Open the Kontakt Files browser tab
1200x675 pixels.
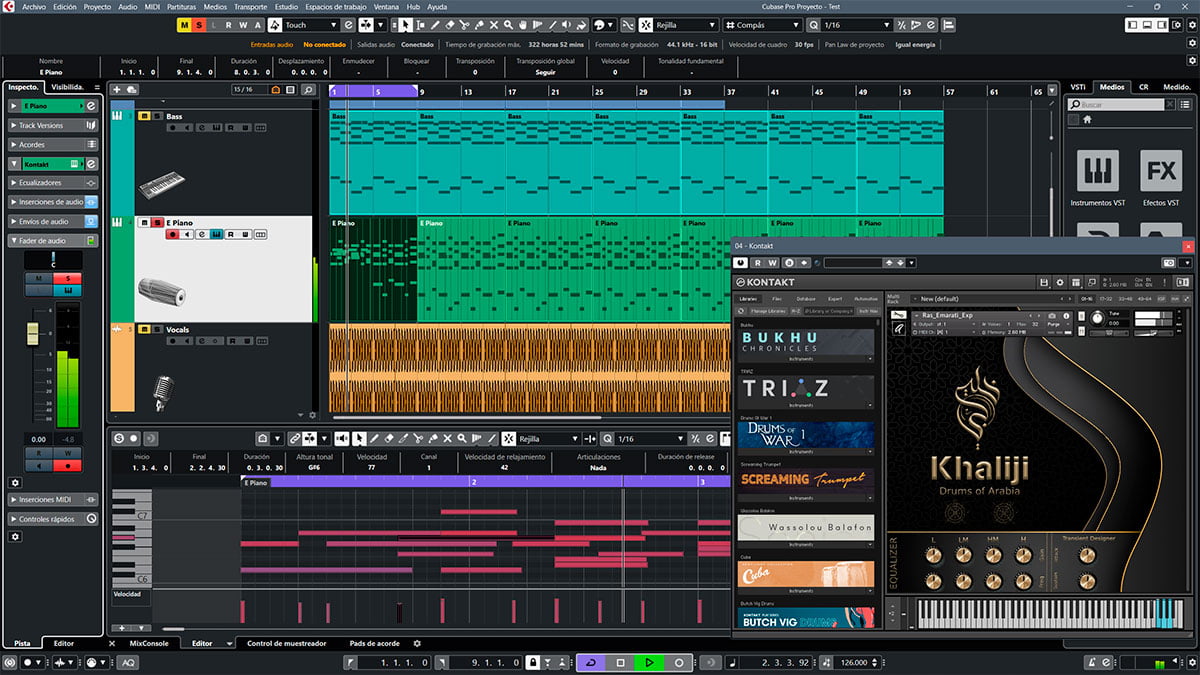point(776,298)
